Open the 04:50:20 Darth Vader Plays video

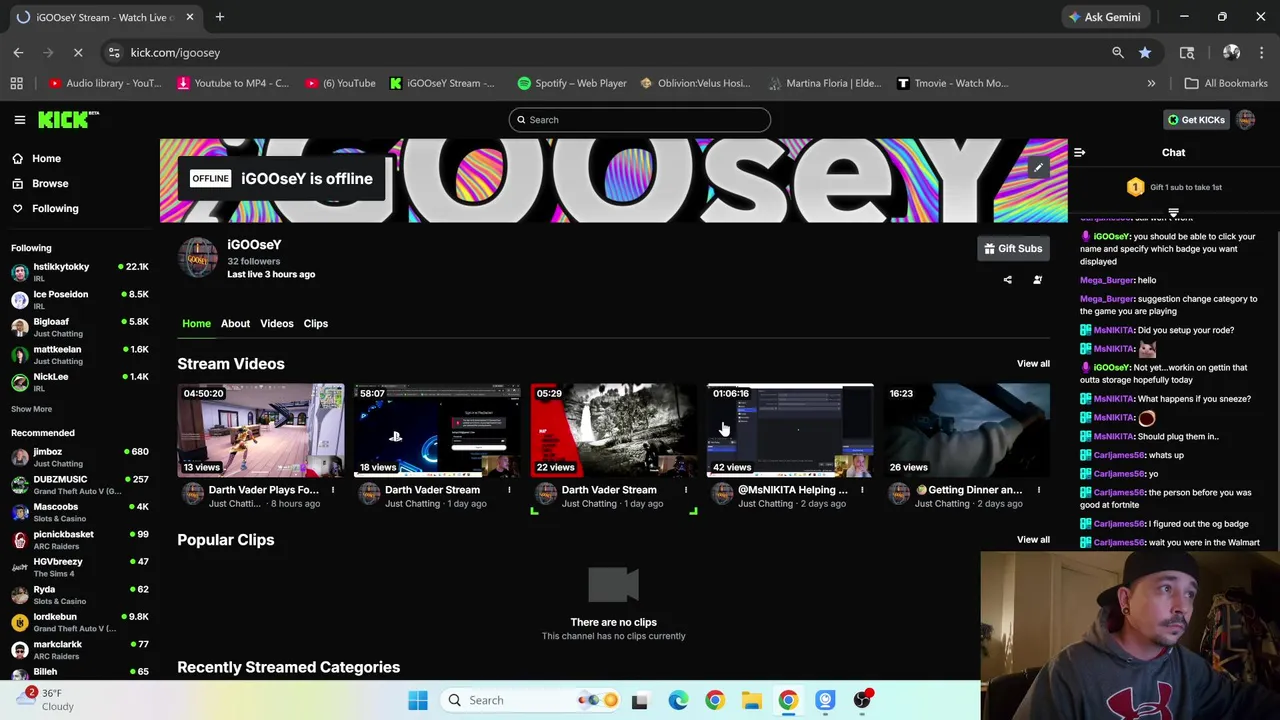click(x=261, y=430)
